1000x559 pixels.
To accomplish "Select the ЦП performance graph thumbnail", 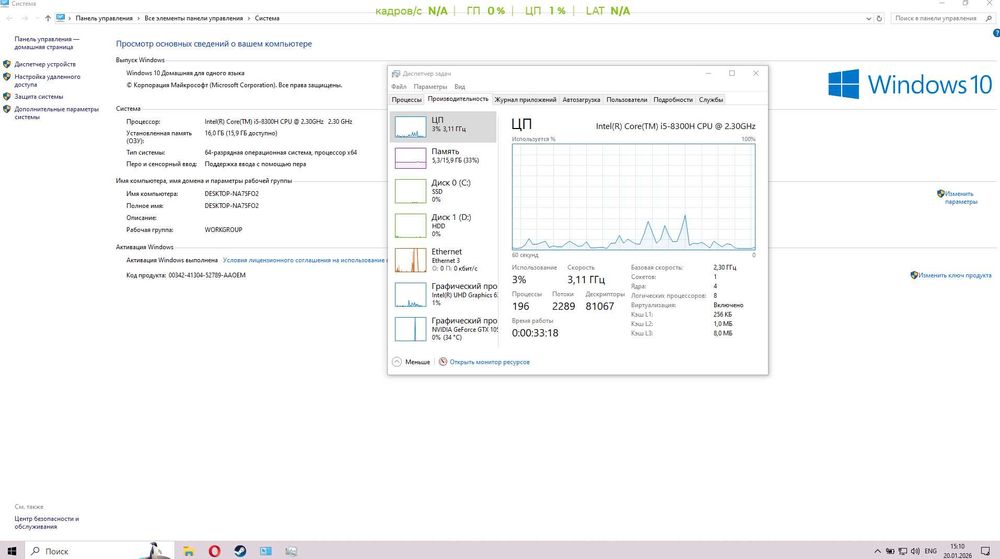I will [410, 127].
